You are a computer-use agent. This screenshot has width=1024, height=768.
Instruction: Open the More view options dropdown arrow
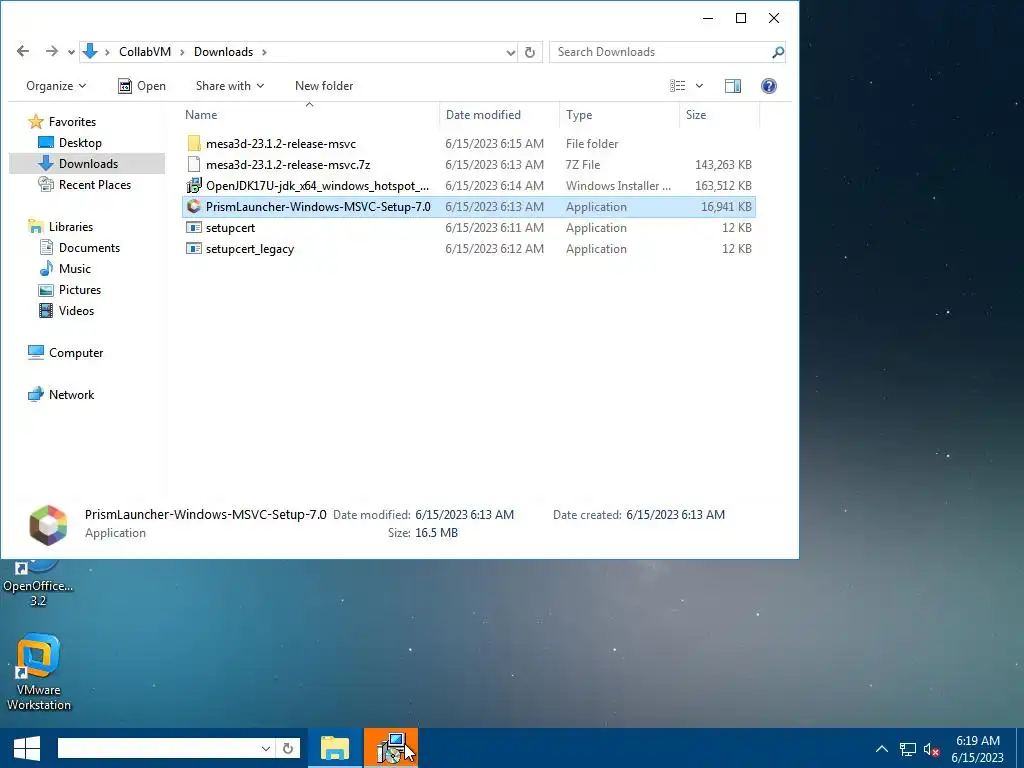pyautogui.click(x=699, y=86)
